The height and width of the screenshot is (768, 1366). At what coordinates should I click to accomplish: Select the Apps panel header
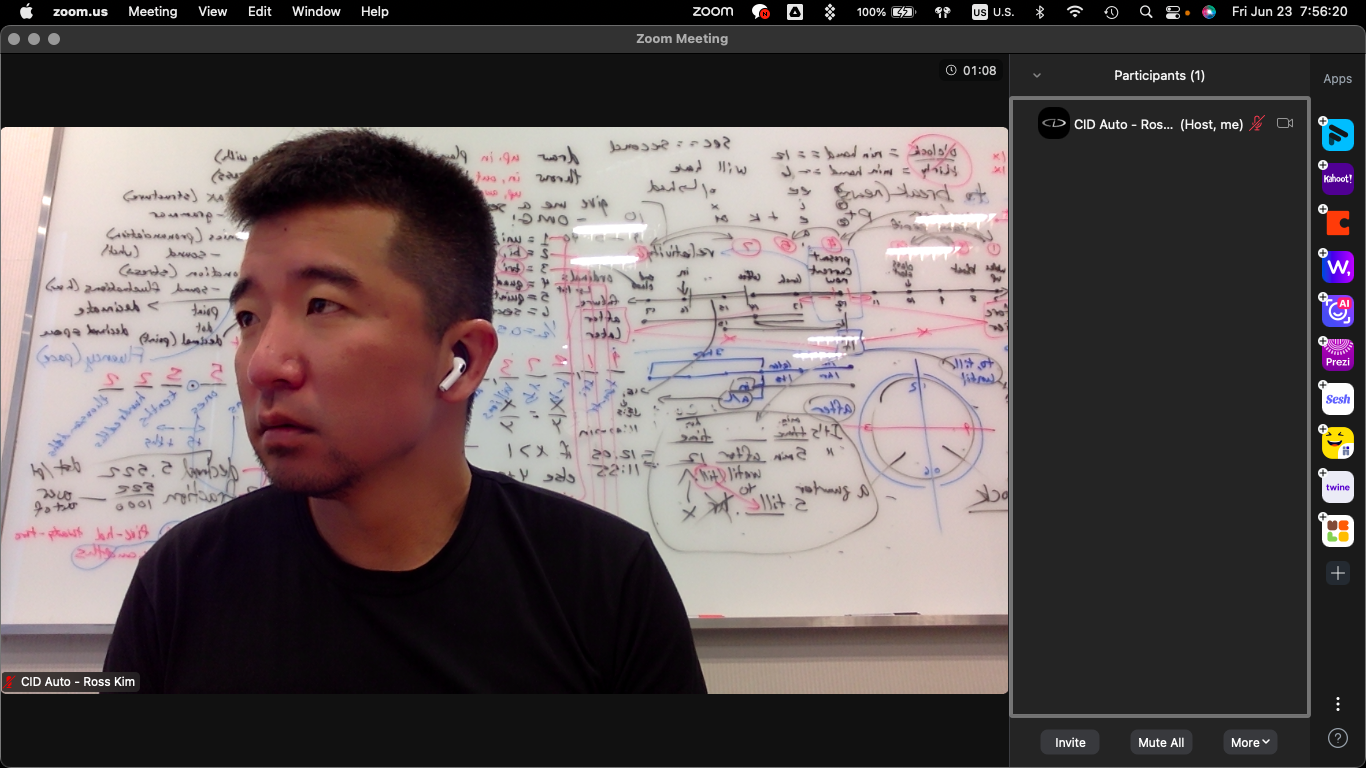tap(1338, 79)
